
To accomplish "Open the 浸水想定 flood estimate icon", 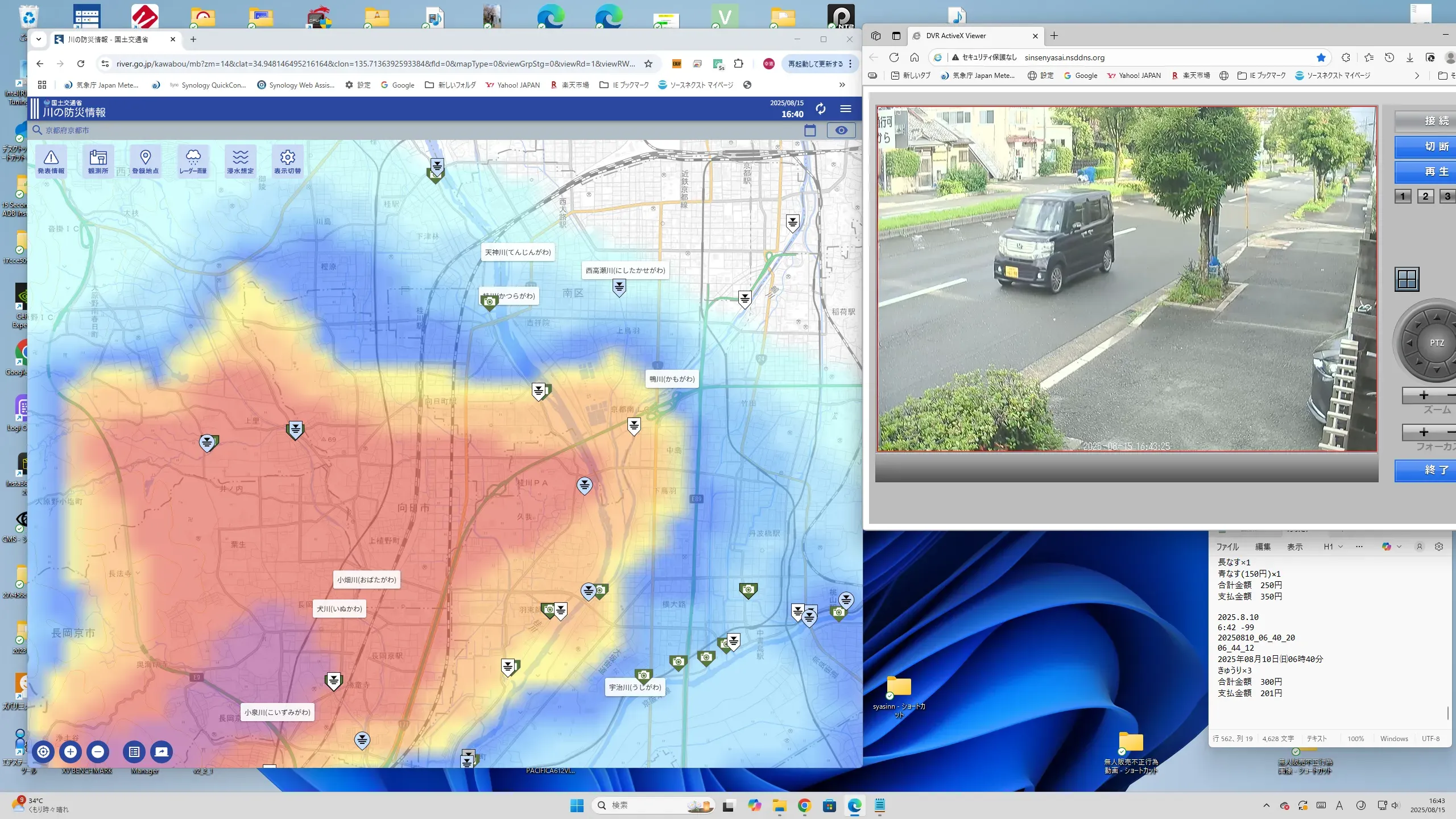I will point(240,160).
